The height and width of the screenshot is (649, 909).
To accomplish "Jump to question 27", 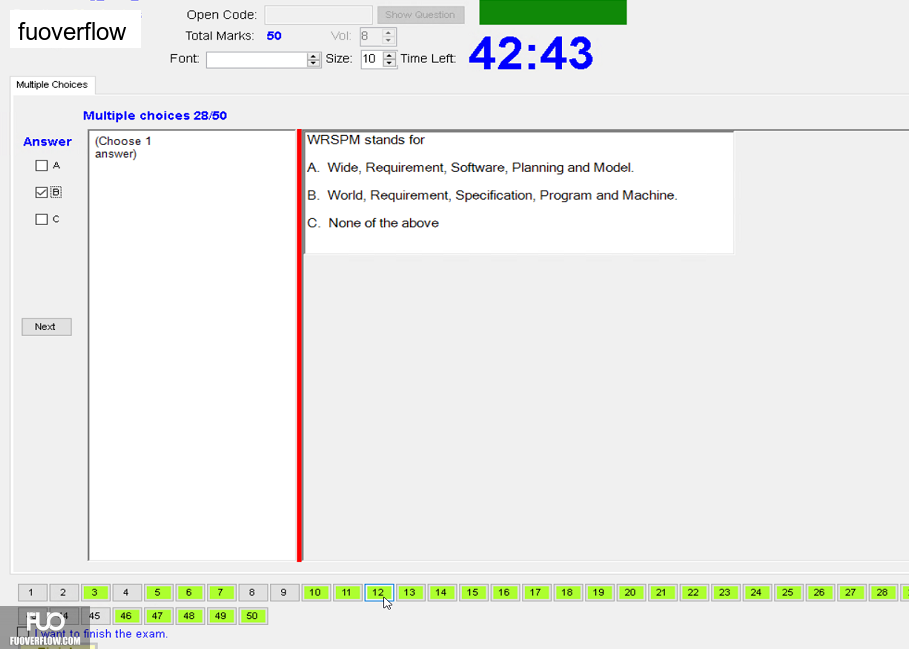I will (x=851, y=592).
